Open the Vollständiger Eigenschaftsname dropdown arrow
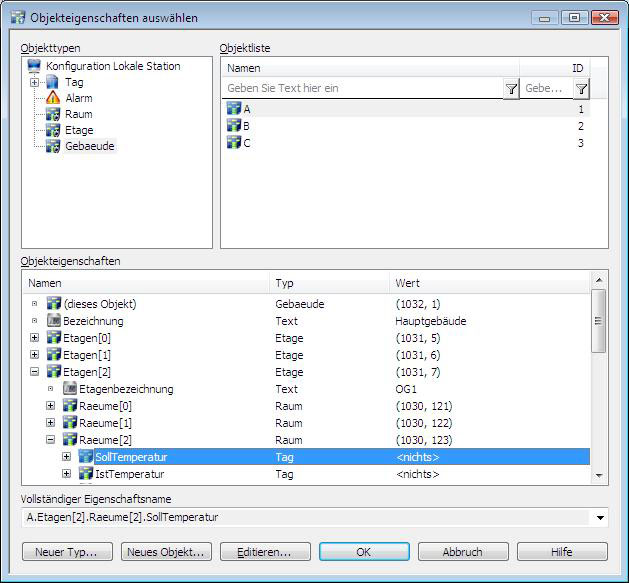 600,518
